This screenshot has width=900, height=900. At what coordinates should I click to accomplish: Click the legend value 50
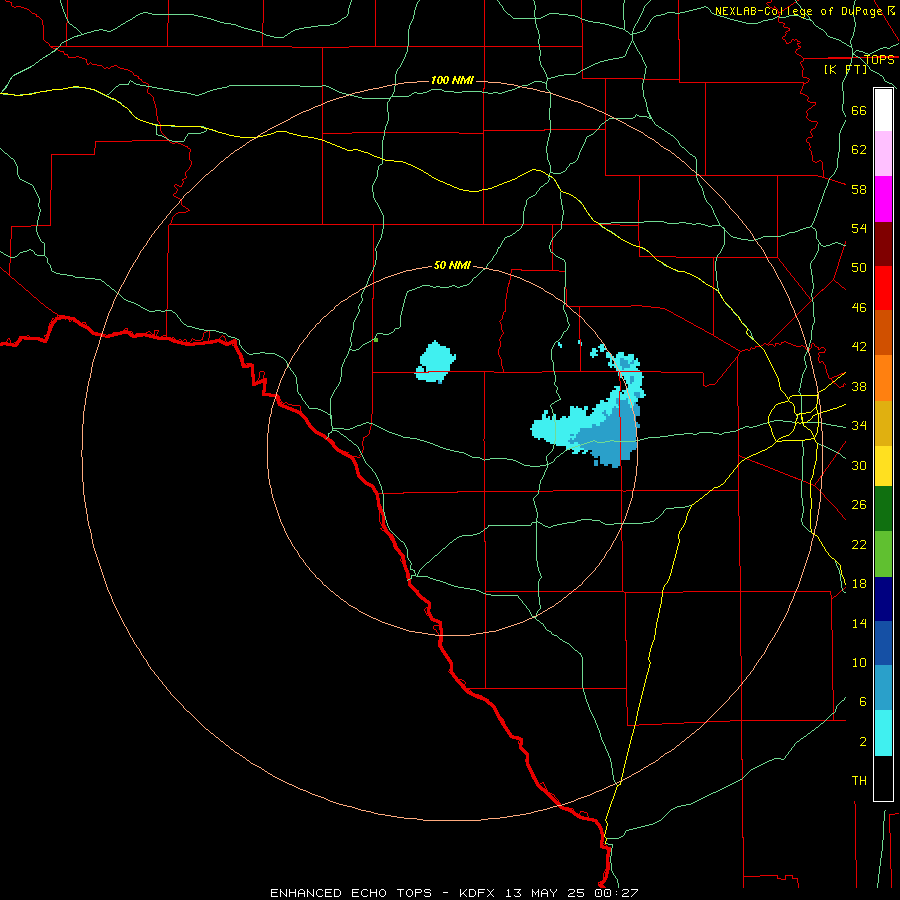[x=859, y=268]
